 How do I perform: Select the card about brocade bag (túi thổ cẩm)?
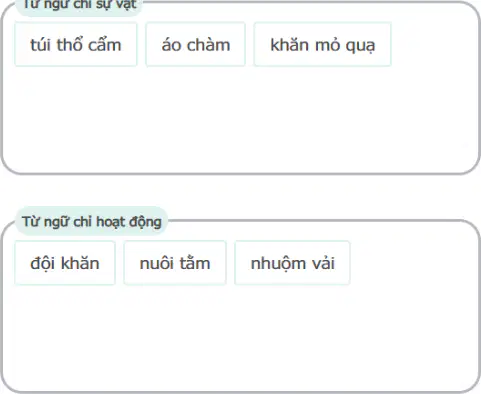76,44
